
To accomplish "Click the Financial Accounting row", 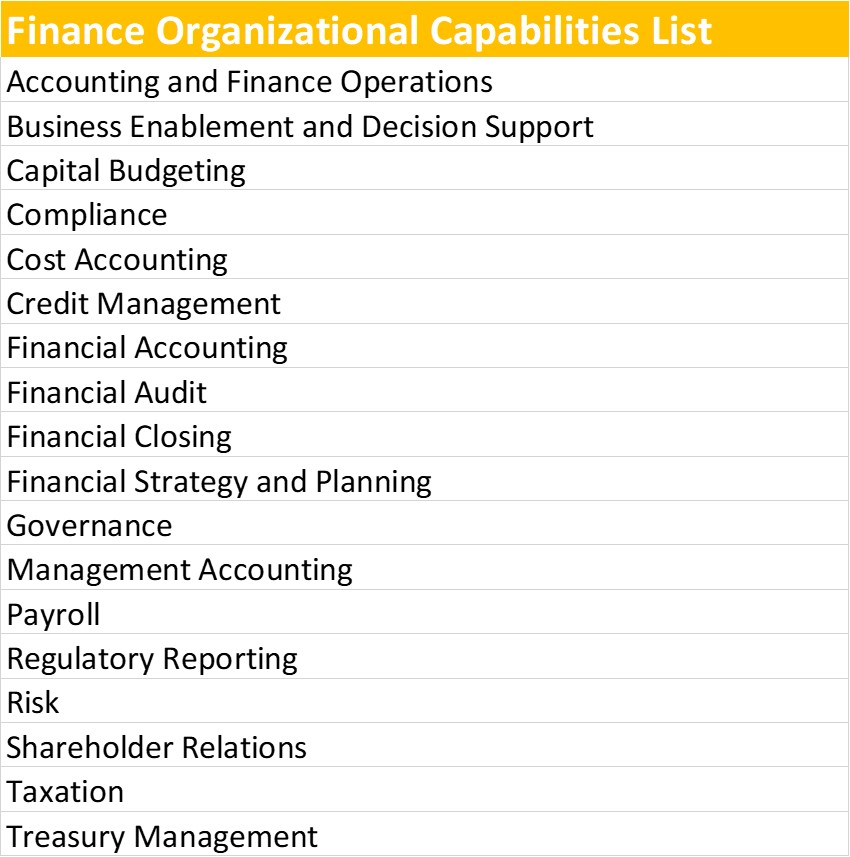I will point(147,347).
